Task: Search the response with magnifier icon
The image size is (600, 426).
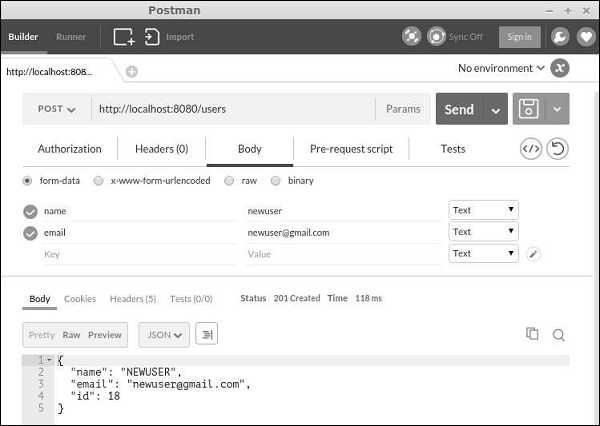Action: click(559, 334)
